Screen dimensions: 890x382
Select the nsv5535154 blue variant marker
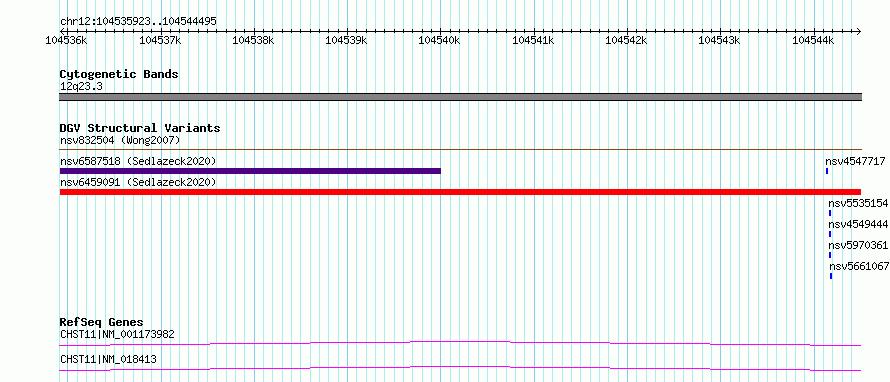pos(830,213)
